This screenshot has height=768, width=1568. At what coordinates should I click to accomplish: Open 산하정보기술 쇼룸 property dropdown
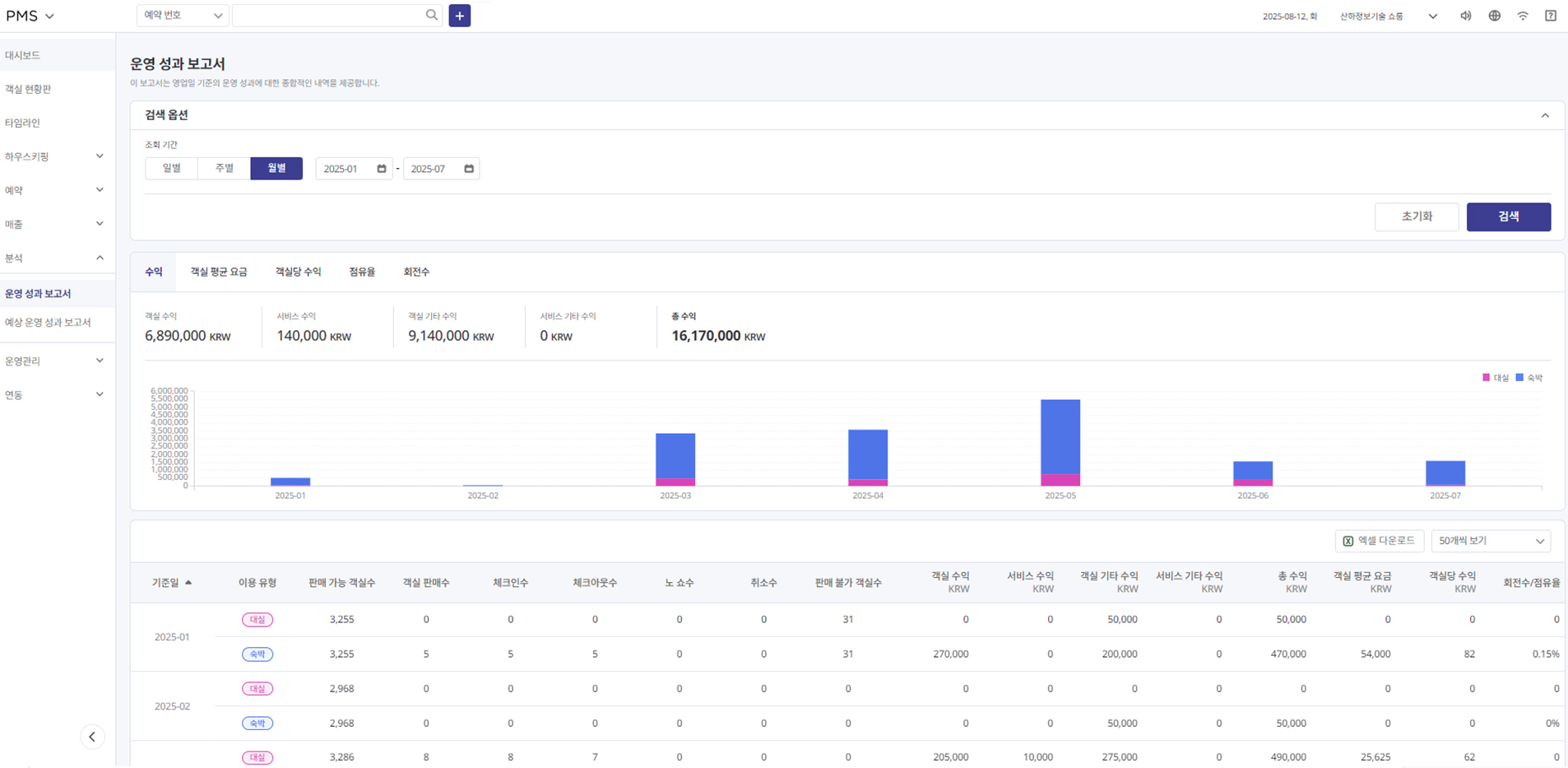1389,16
